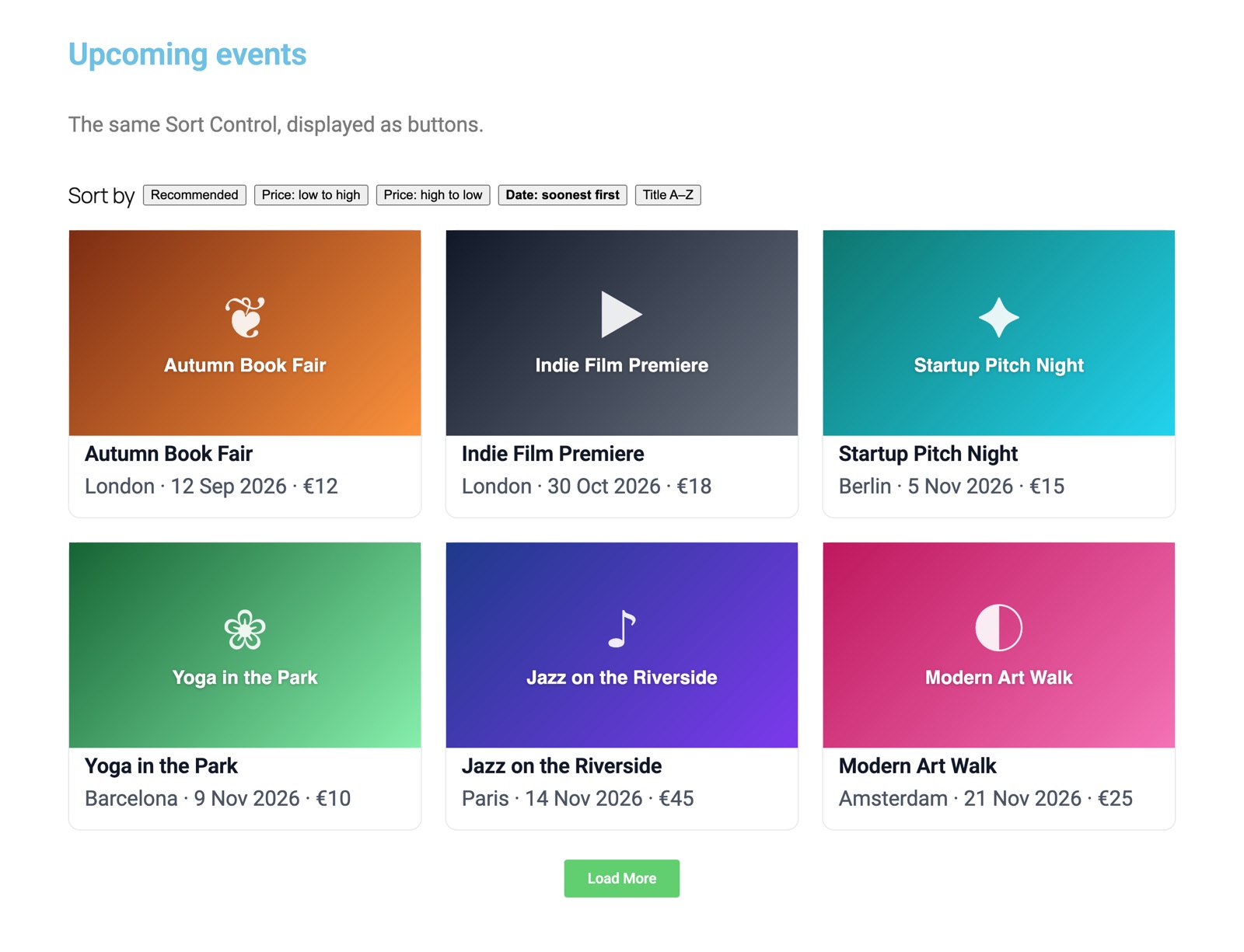
Task: Sort by Price: high to low
Action: 433,195
